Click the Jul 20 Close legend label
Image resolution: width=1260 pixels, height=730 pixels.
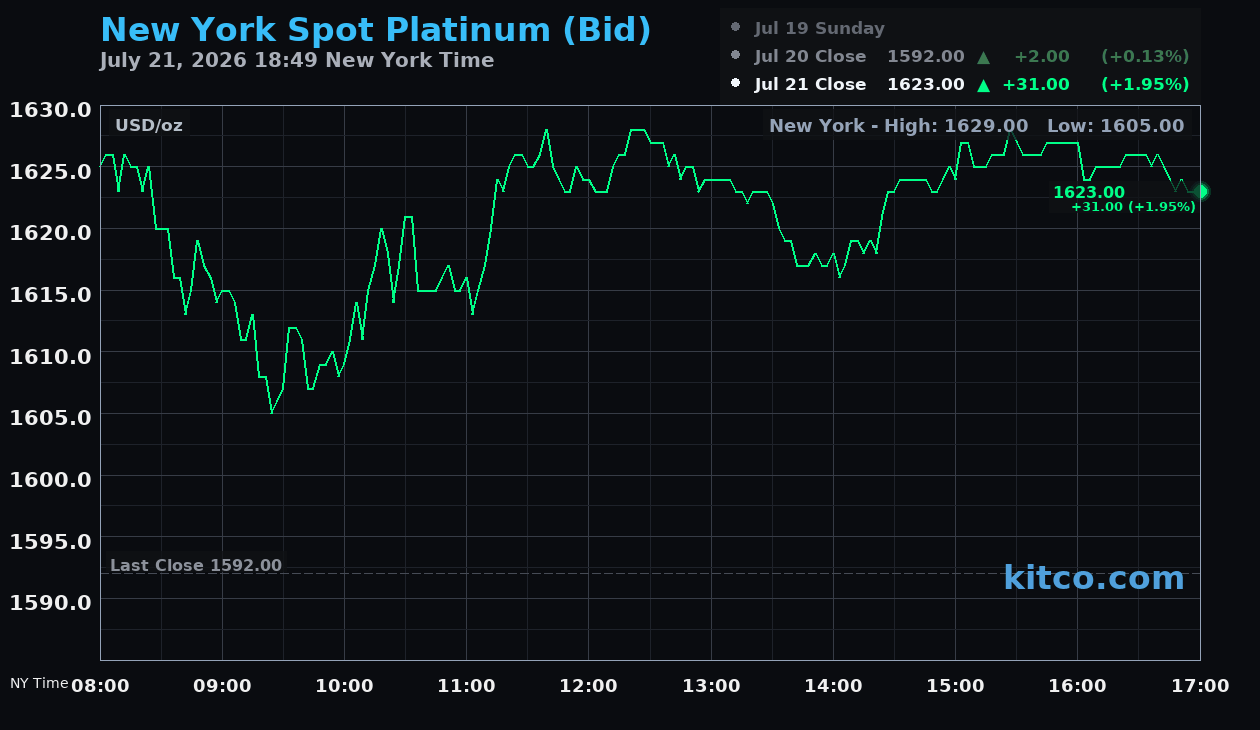[810, 57]
